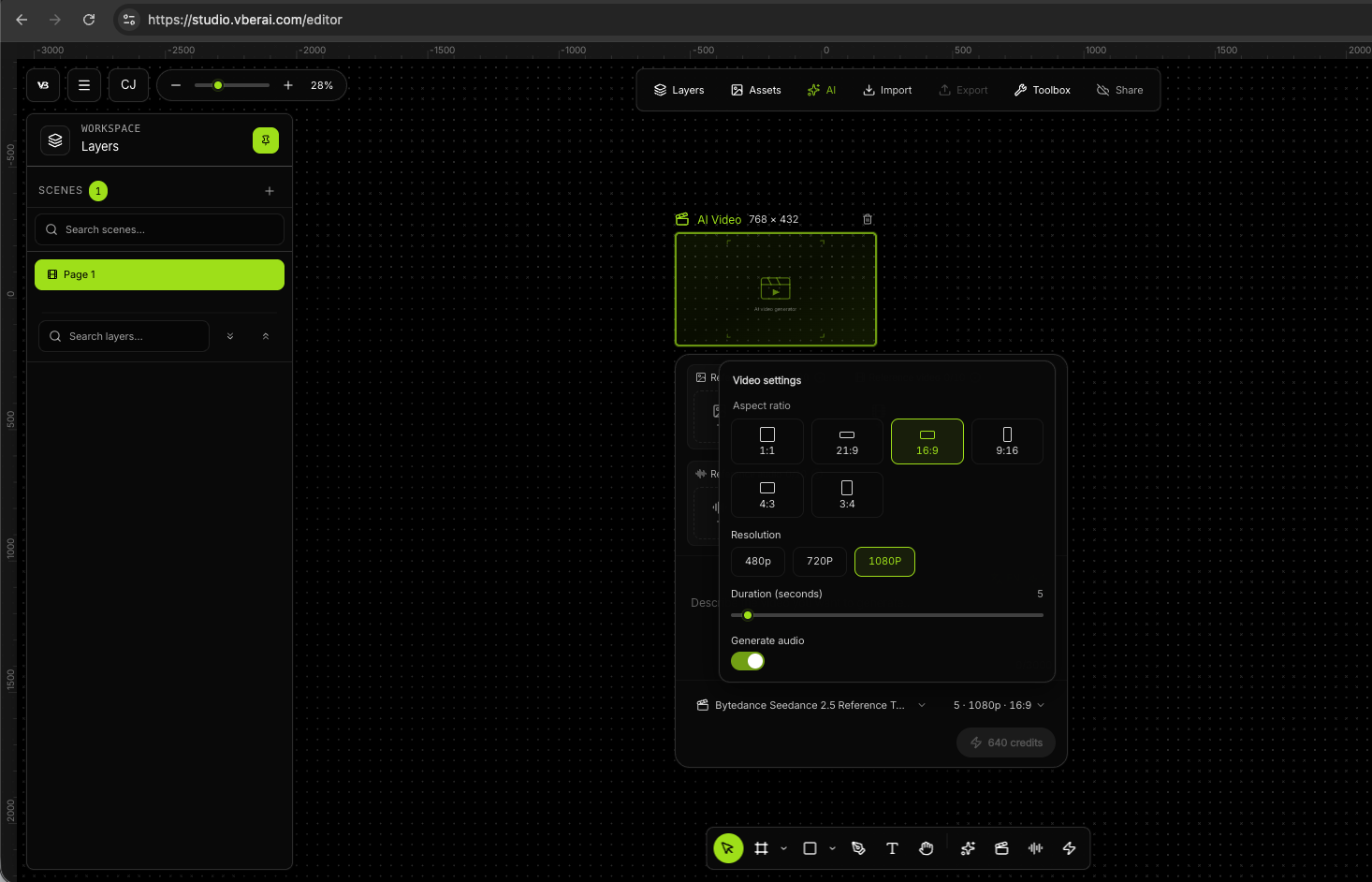
Task: Click the CJ user avatar button
Action: 128,85
